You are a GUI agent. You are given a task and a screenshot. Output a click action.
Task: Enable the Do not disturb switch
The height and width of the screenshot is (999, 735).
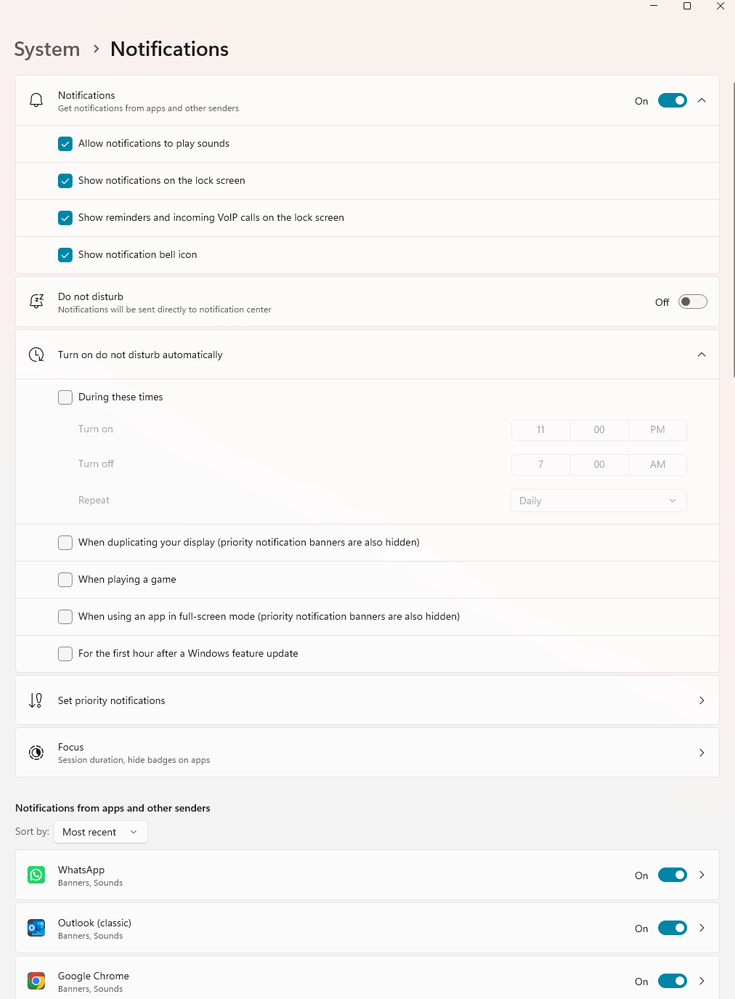pyautogui.click(x=692, y=302)
